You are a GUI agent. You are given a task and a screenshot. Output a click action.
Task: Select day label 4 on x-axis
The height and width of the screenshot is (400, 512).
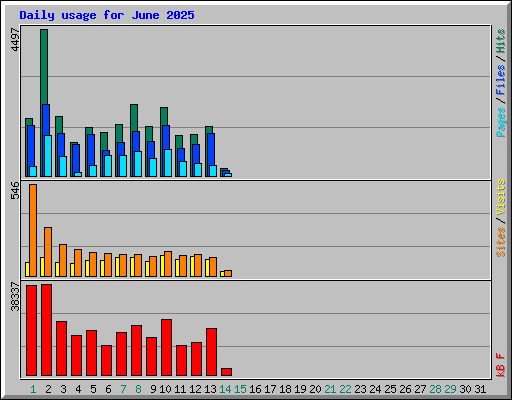click(78, 389)
